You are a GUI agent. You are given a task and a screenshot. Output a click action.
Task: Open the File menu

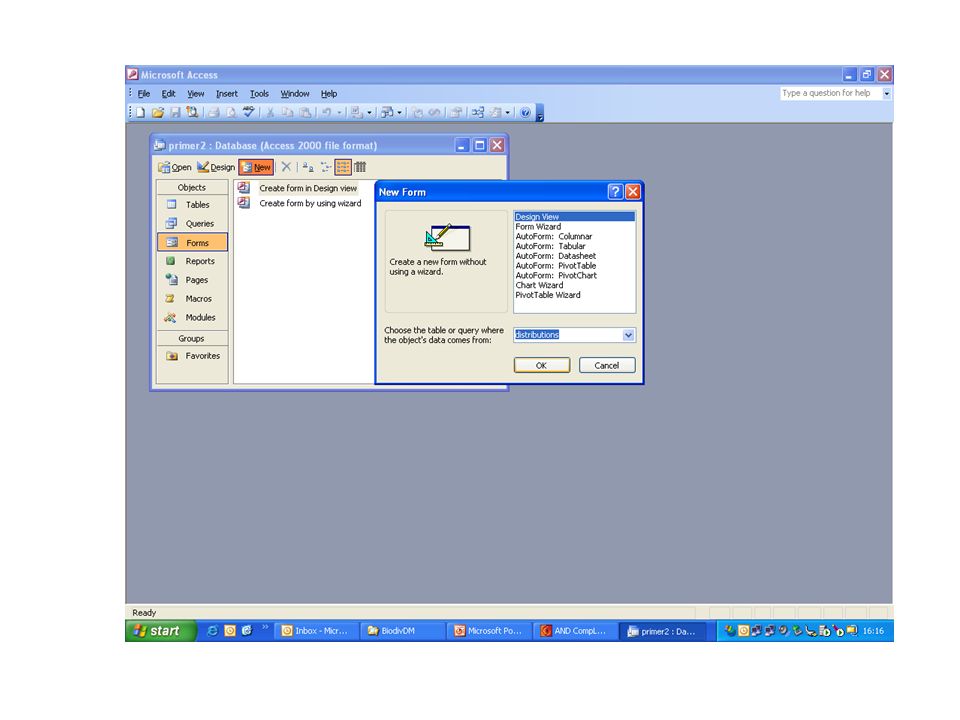pyautogui.click(x=144, y=94)
